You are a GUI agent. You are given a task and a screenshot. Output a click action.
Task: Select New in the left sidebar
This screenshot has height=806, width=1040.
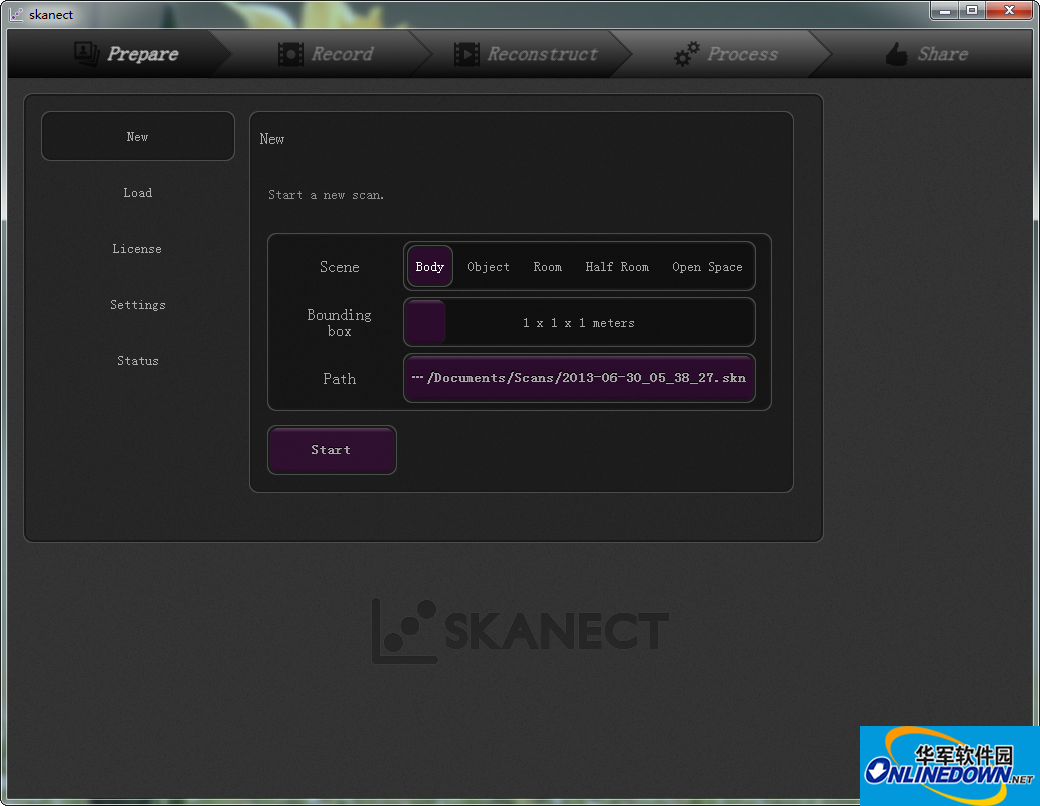138,136
